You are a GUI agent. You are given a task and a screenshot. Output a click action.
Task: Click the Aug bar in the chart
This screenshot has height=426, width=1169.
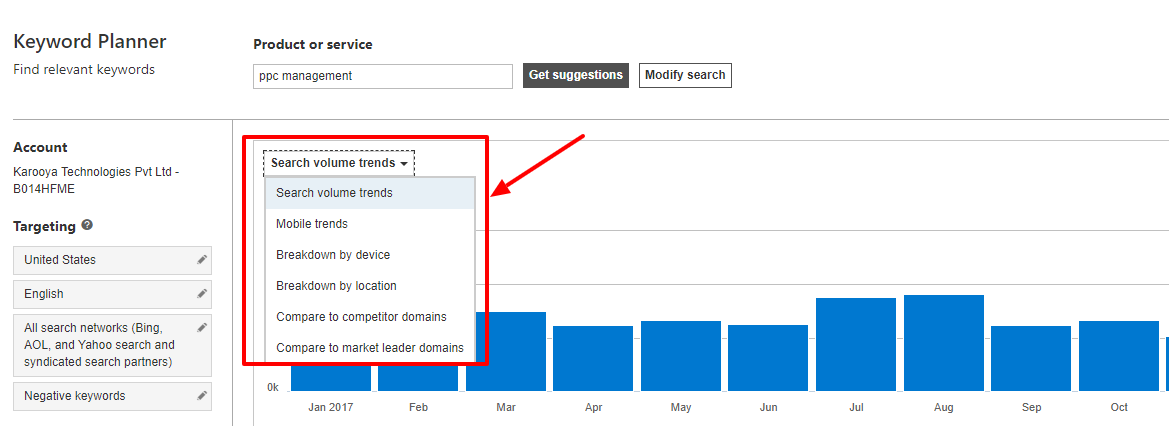pyautogui.click(x=944, y=342)
